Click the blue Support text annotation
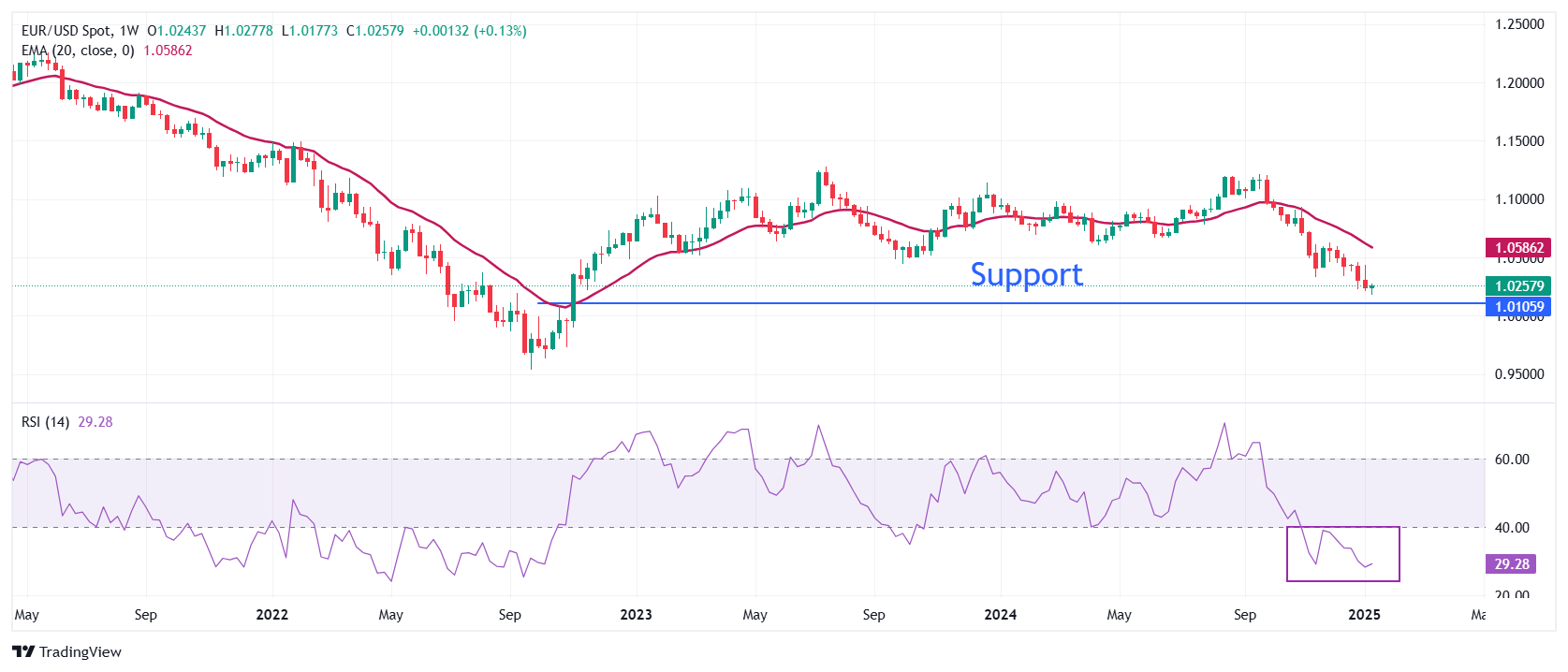Viewport: 1568px width, 672px height. [1026, 274]
